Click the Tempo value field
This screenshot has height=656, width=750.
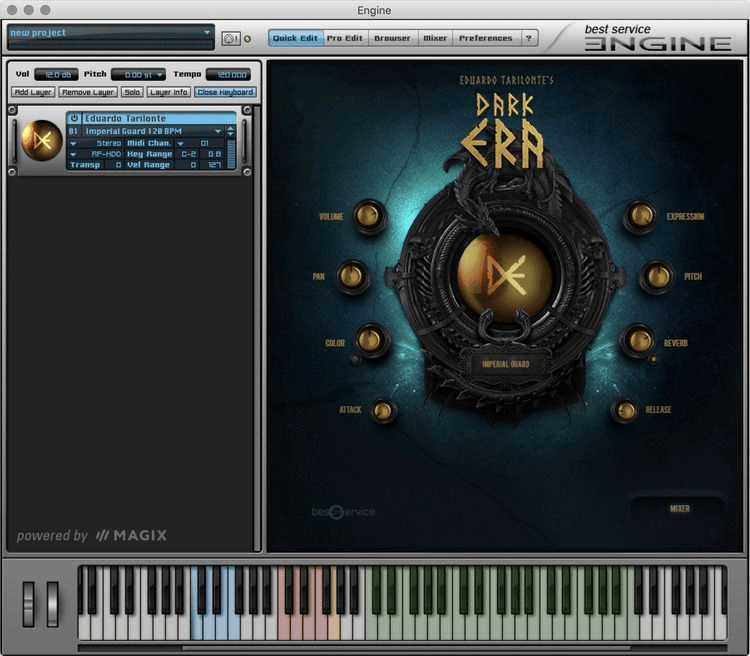click(228, 74)
